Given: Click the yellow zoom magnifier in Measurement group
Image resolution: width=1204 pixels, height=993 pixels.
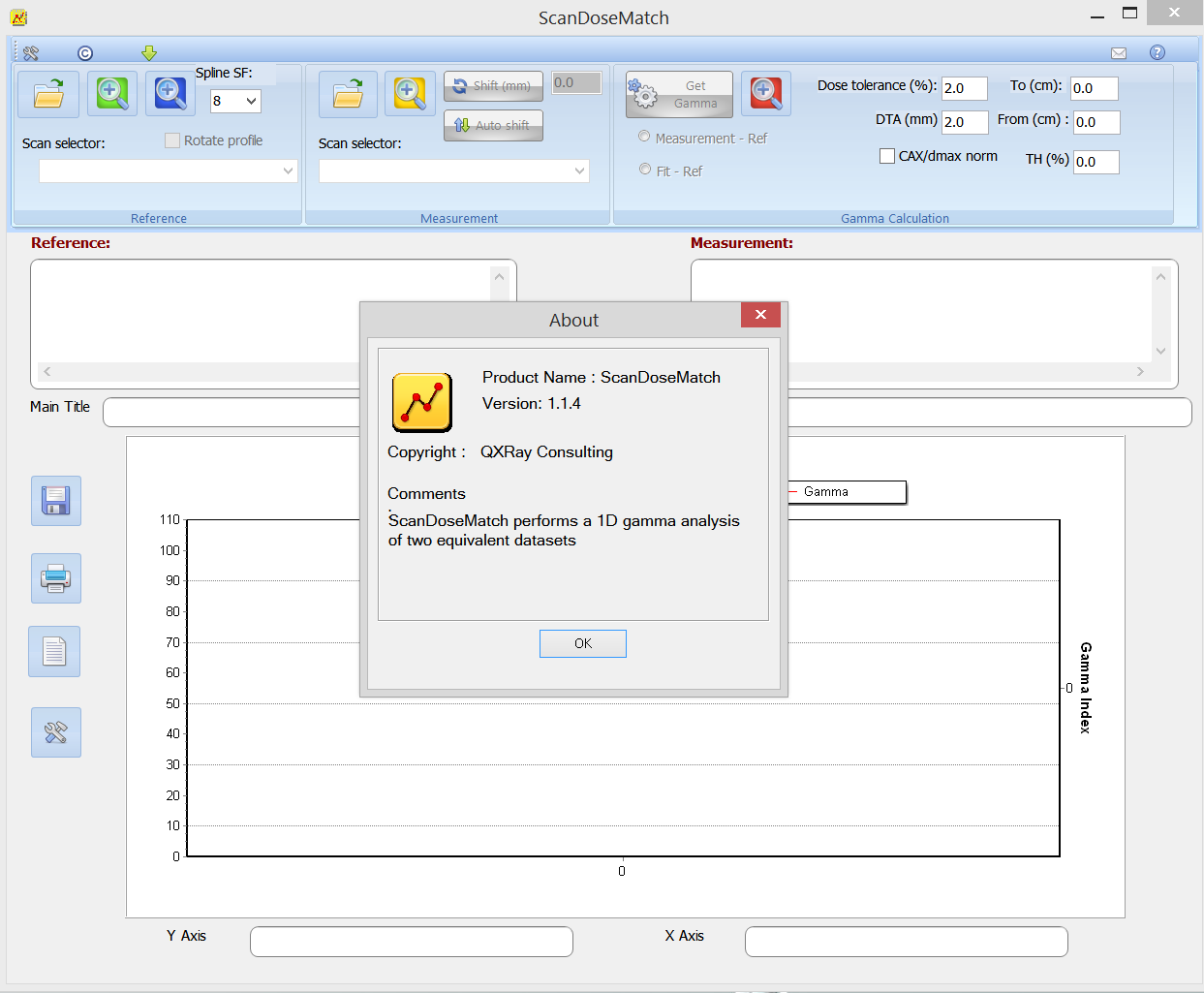Looking at the screenshot, I should point(410,94).
